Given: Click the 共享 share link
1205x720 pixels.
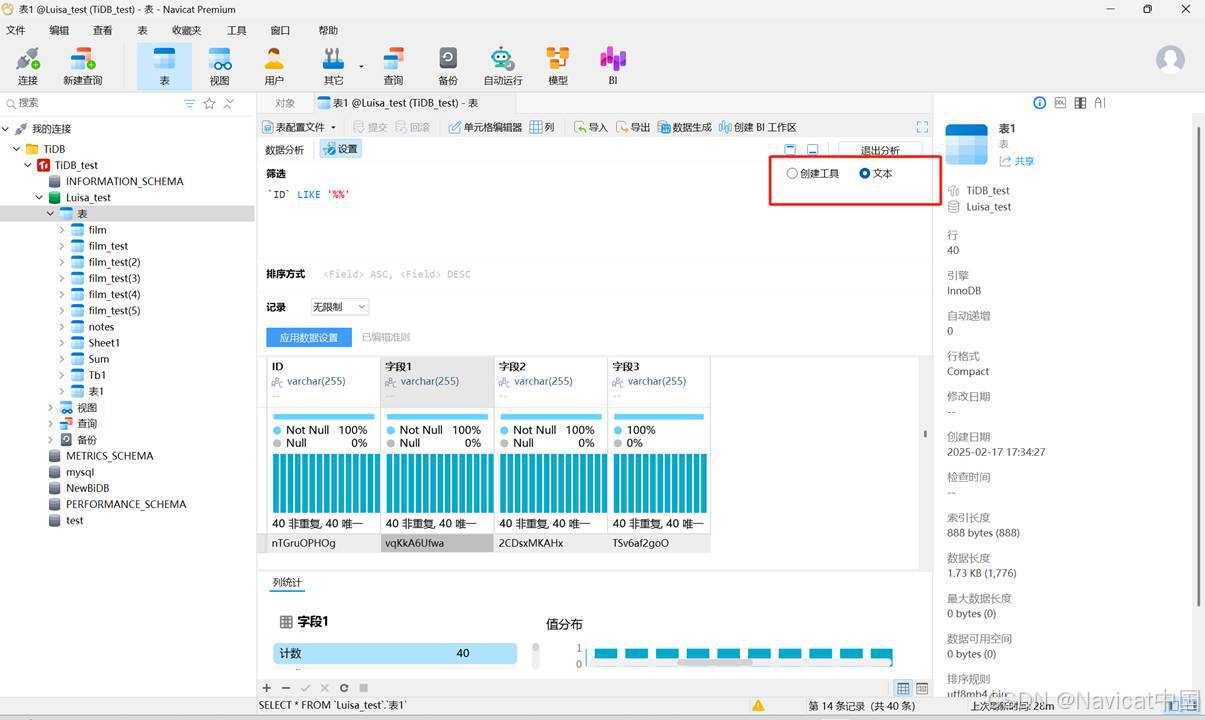Looking at the screenshot, I should 1017,161.
